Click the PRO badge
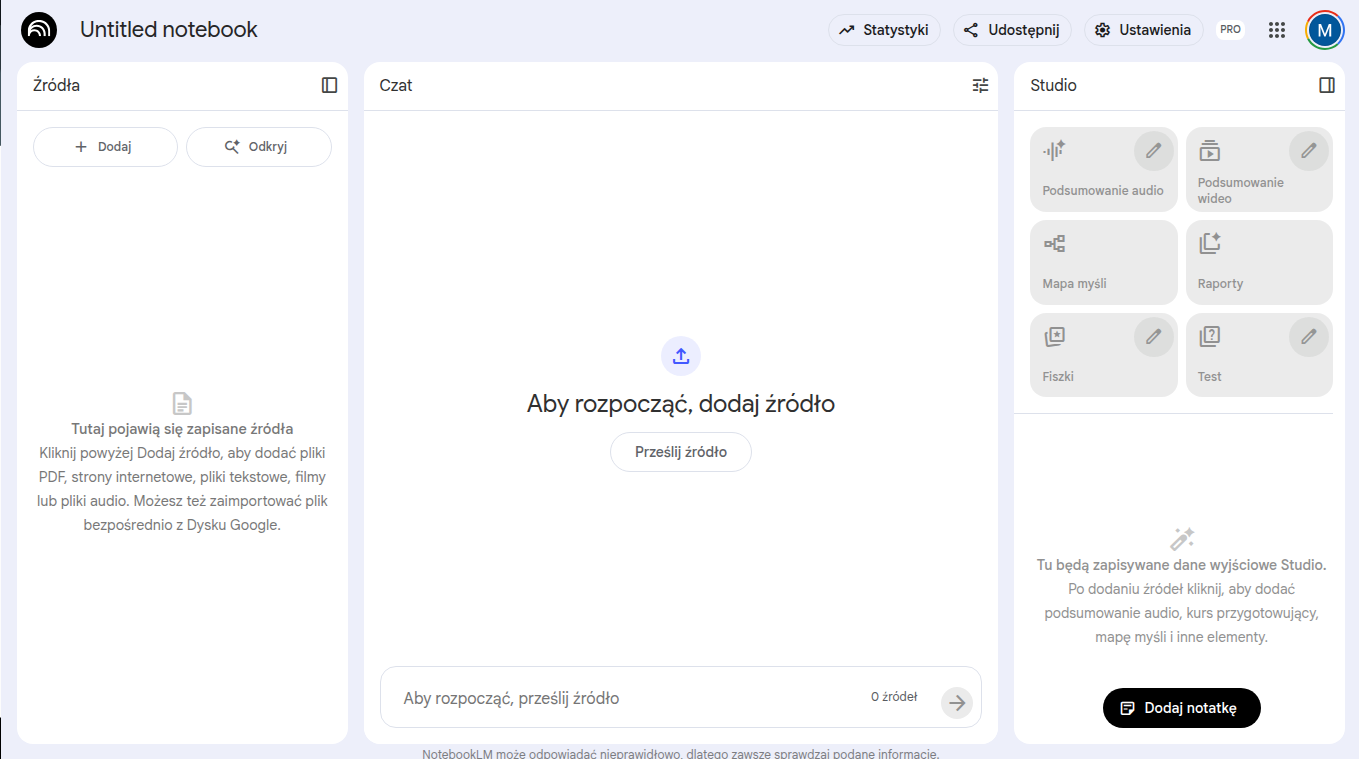The height and width of the screenshot is (759, 1359). pyautogui.click(x=1230, y=30)
